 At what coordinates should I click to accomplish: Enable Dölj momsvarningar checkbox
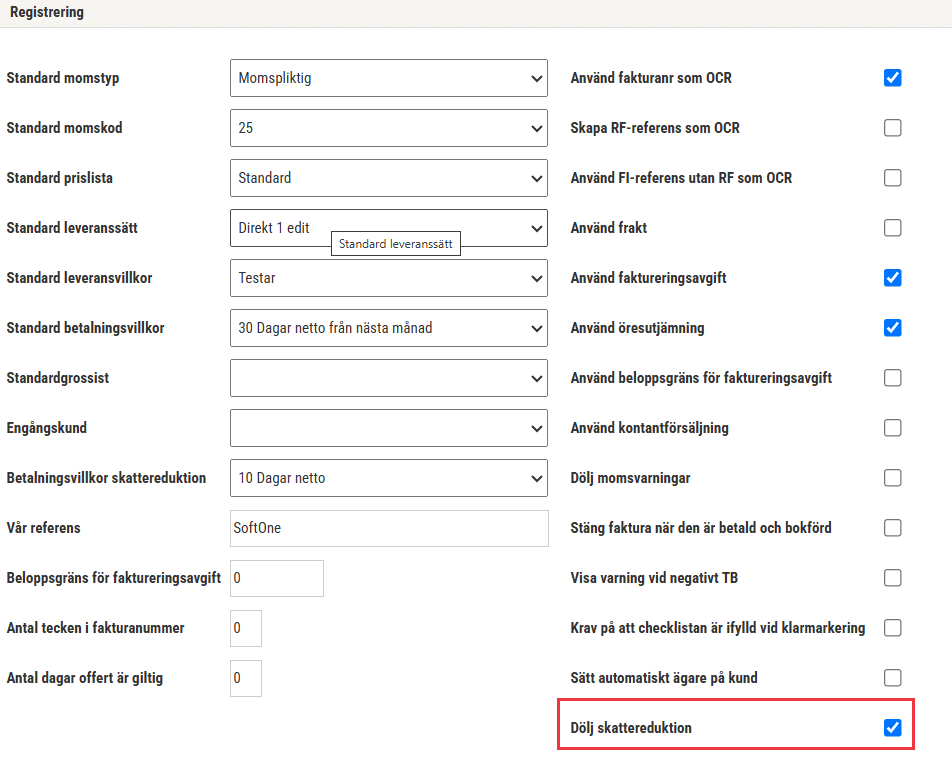tap(892, 478)
